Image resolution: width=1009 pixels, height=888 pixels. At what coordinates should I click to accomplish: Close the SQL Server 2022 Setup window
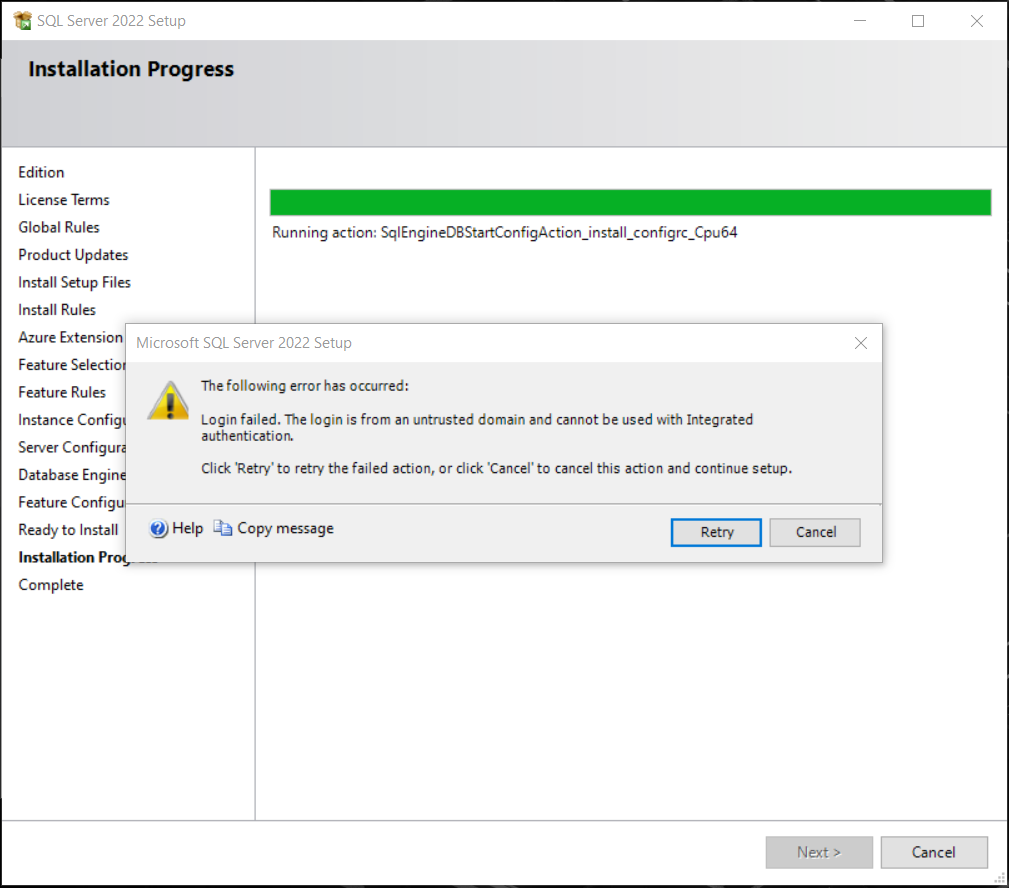tap(976, 21)
